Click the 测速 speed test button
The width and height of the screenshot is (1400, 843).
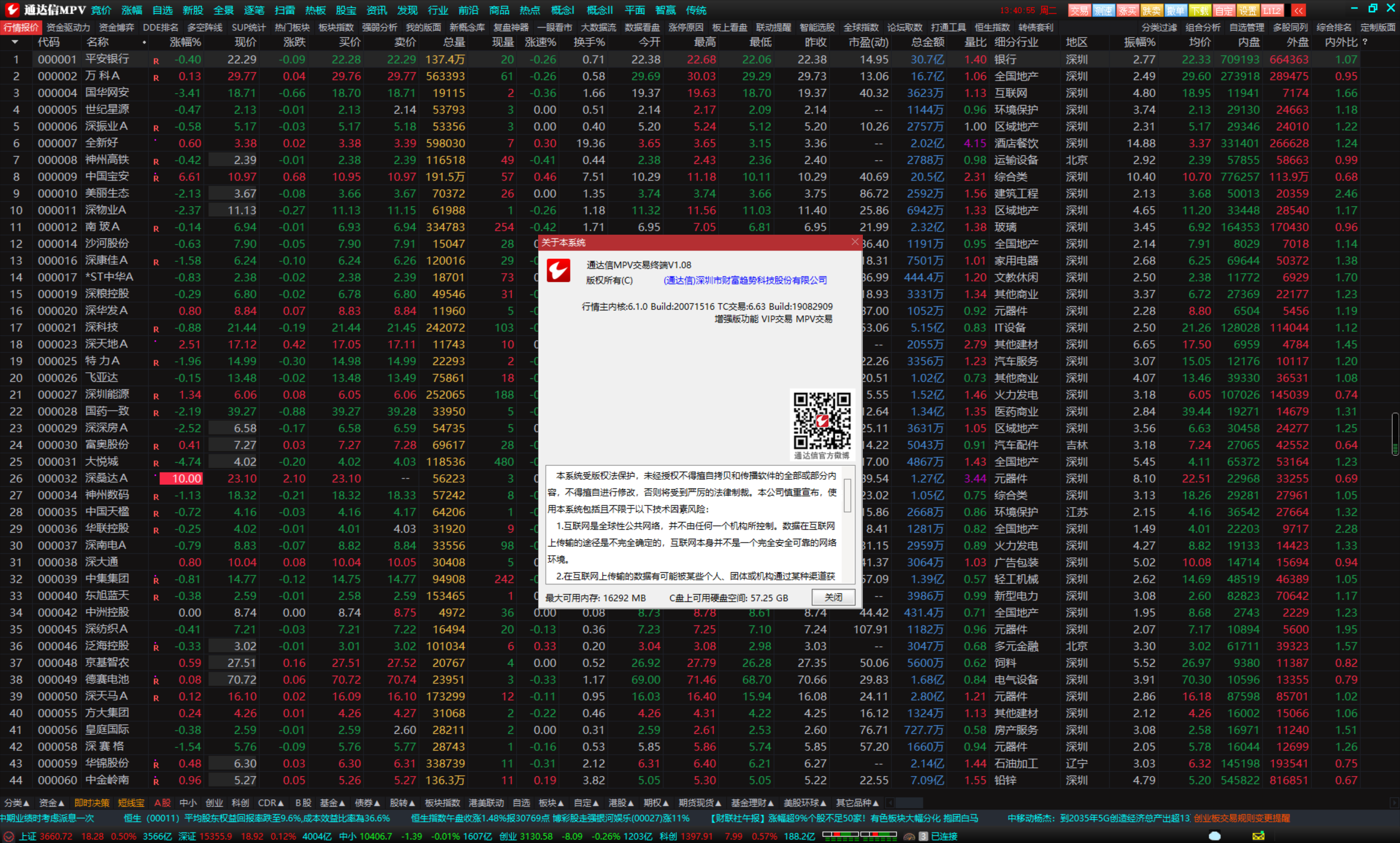1103,10
